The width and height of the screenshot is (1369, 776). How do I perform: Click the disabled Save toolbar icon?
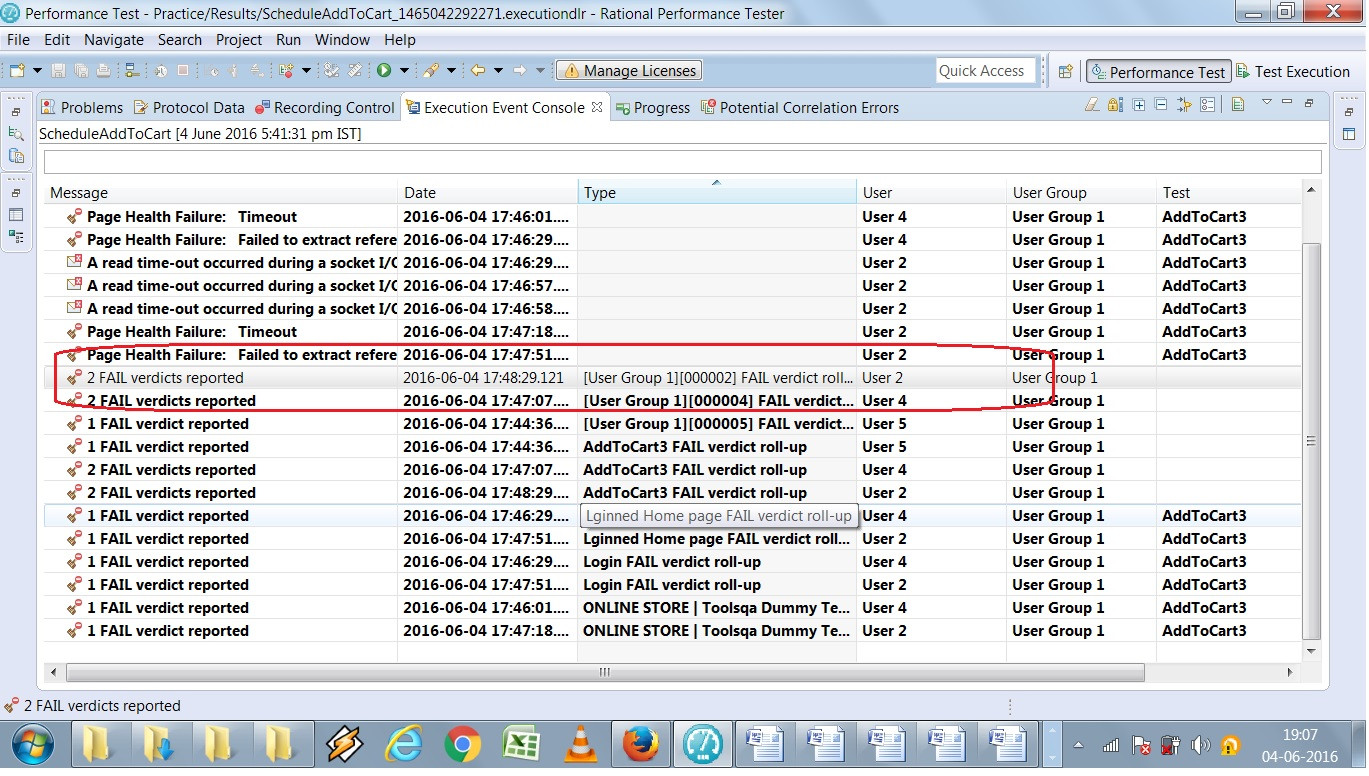[58, 71]
